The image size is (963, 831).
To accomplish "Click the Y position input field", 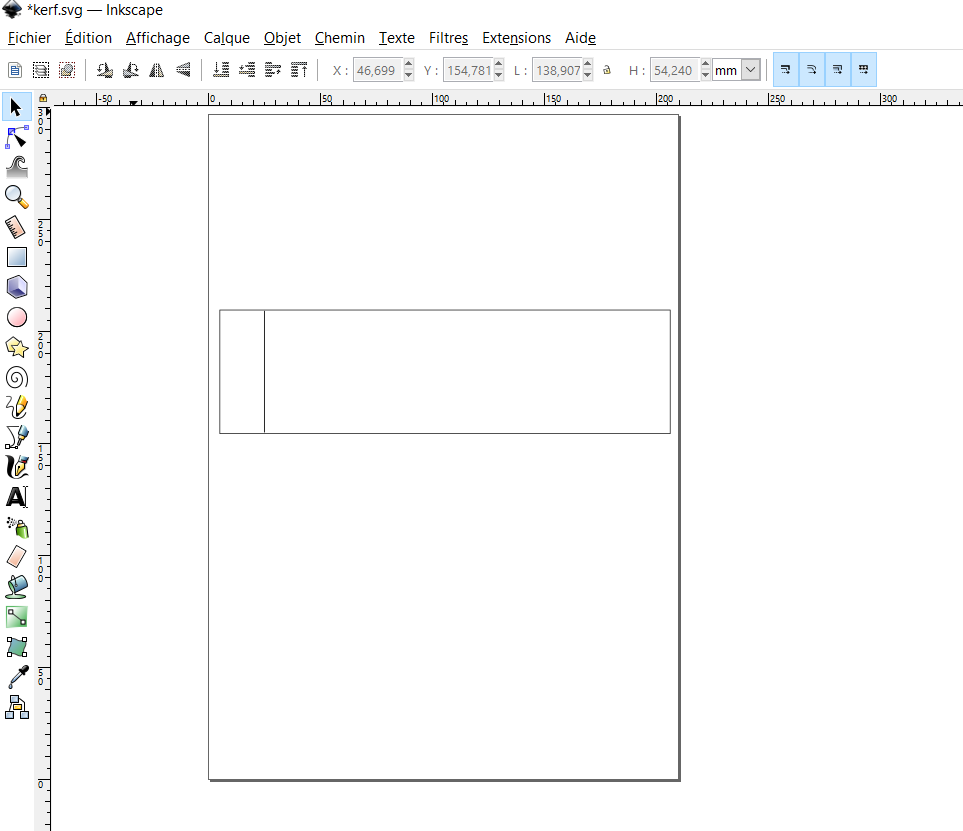I will click(468, 70).
